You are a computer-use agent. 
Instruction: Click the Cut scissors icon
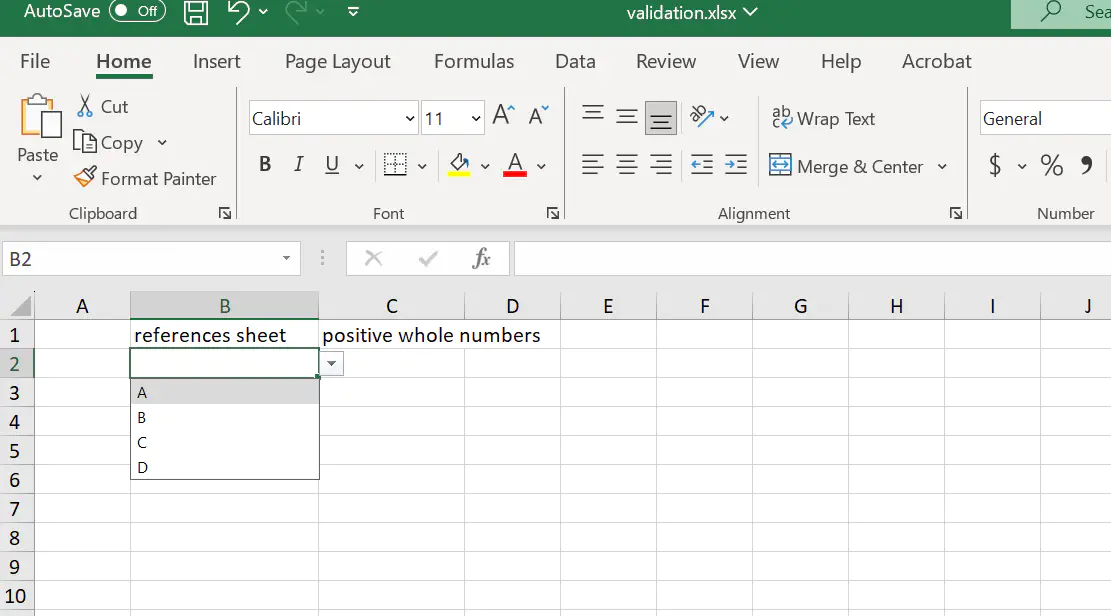pos(85,106)
